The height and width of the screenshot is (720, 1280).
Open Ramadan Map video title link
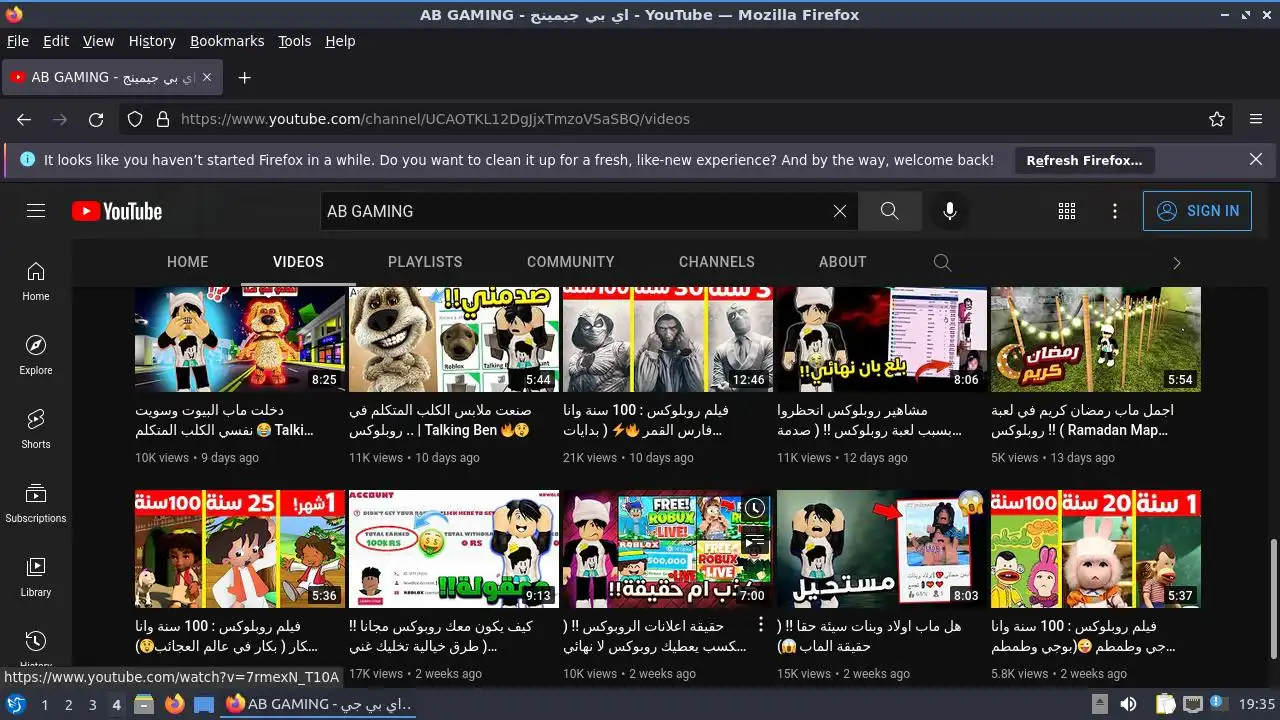click(x=1082, y=420)
